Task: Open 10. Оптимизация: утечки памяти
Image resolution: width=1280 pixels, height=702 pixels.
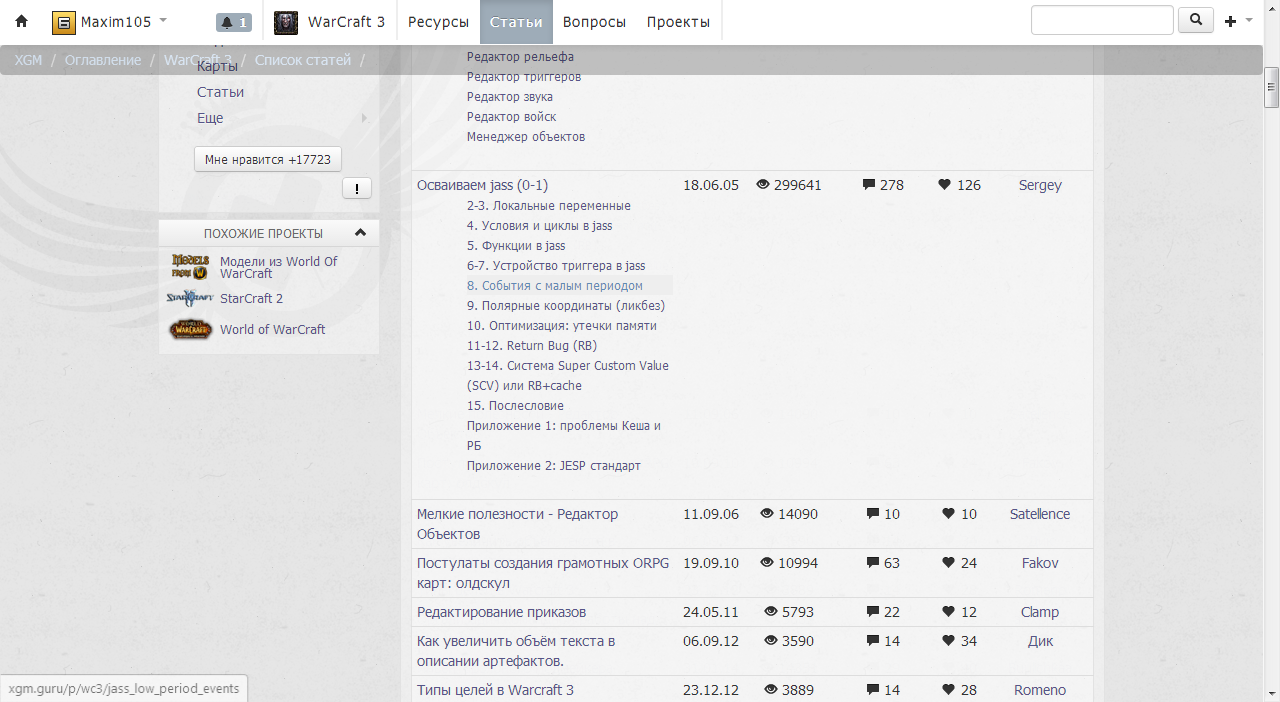Action: coord(562,326)
